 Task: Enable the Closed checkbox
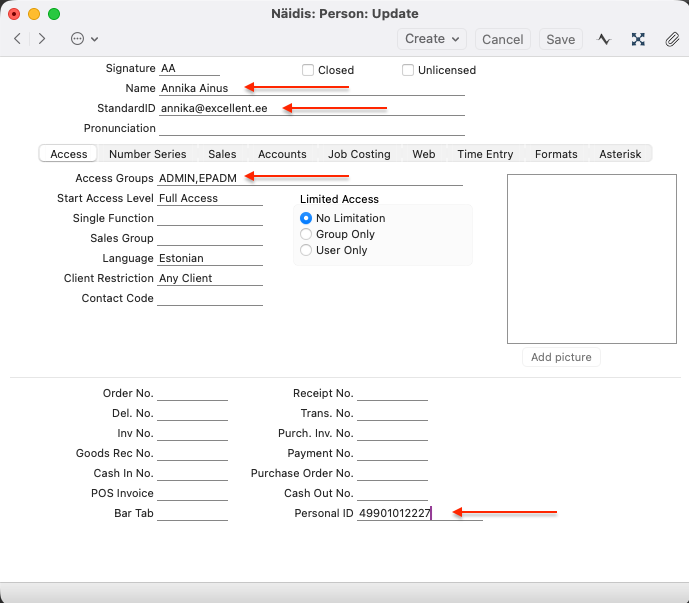(308, 70)
